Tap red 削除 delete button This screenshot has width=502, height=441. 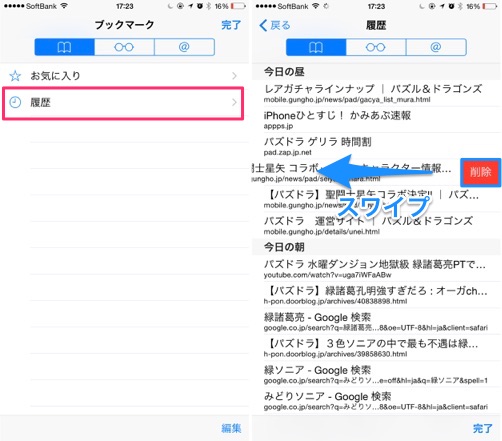(481, 172)
